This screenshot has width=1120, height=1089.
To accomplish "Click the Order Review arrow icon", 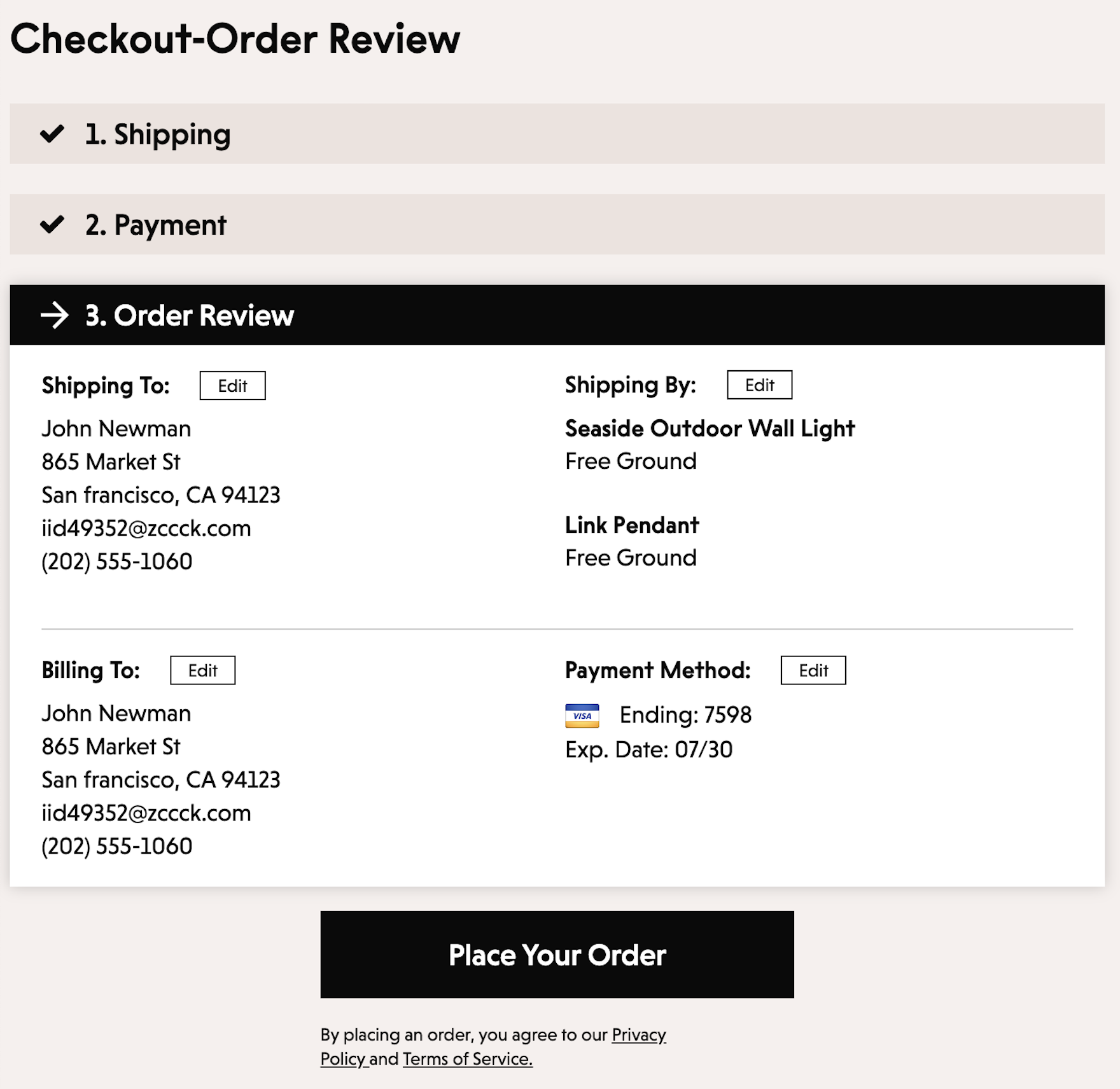I will click(x=55, y=316).
